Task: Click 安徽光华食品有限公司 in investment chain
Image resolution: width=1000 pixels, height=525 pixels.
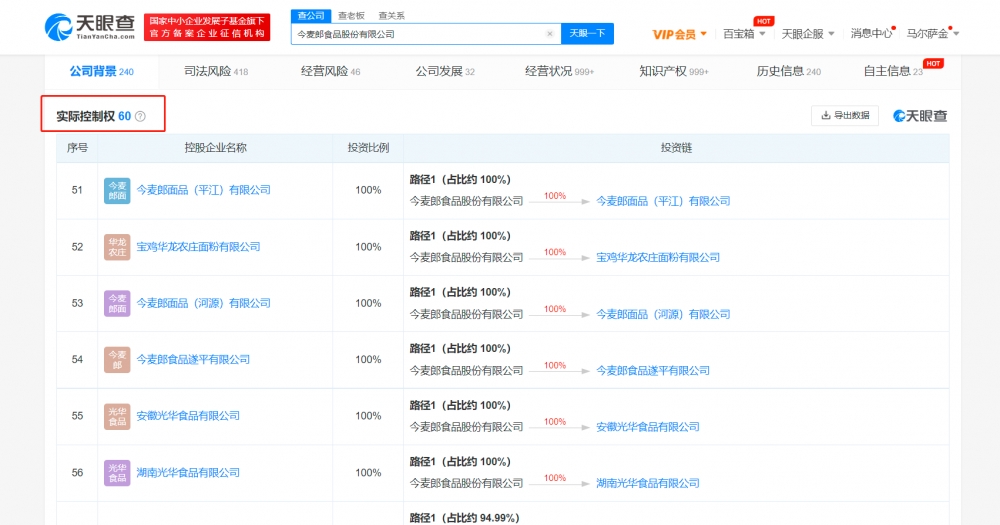Action: 648,427
